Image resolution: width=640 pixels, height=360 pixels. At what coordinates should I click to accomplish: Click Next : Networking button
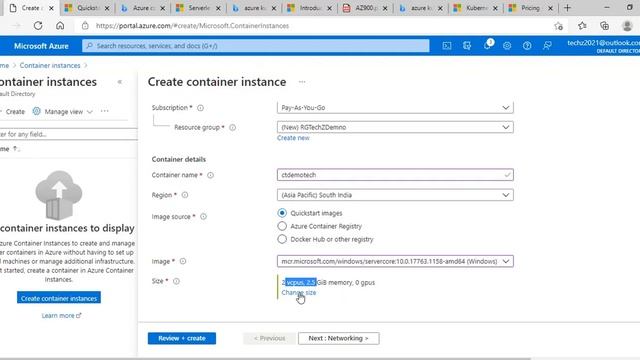(x=338, y=338)
